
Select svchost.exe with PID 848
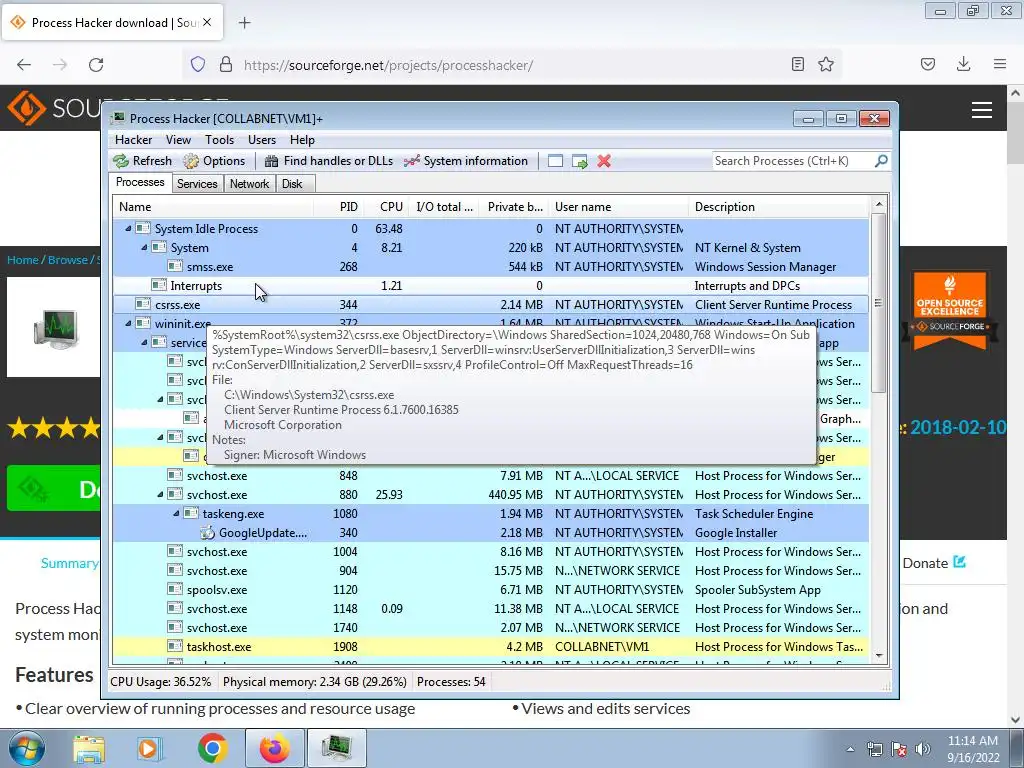pos(490,475)
